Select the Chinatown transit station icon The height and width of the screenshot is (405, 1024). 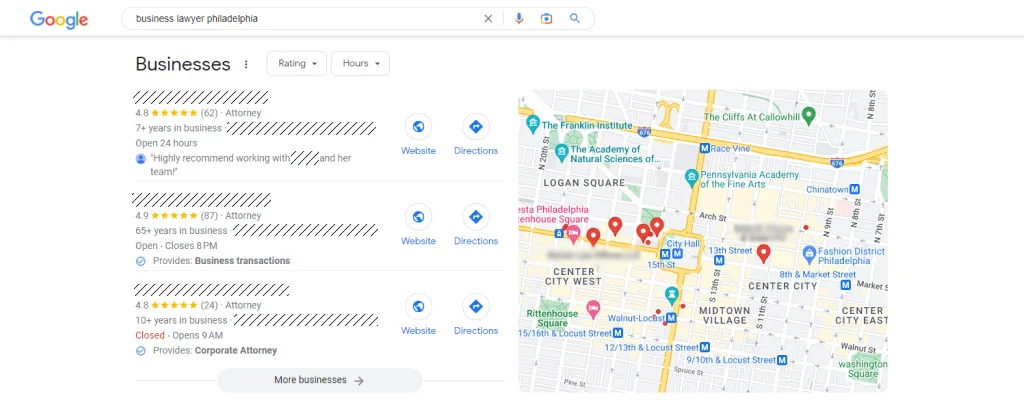854,189
